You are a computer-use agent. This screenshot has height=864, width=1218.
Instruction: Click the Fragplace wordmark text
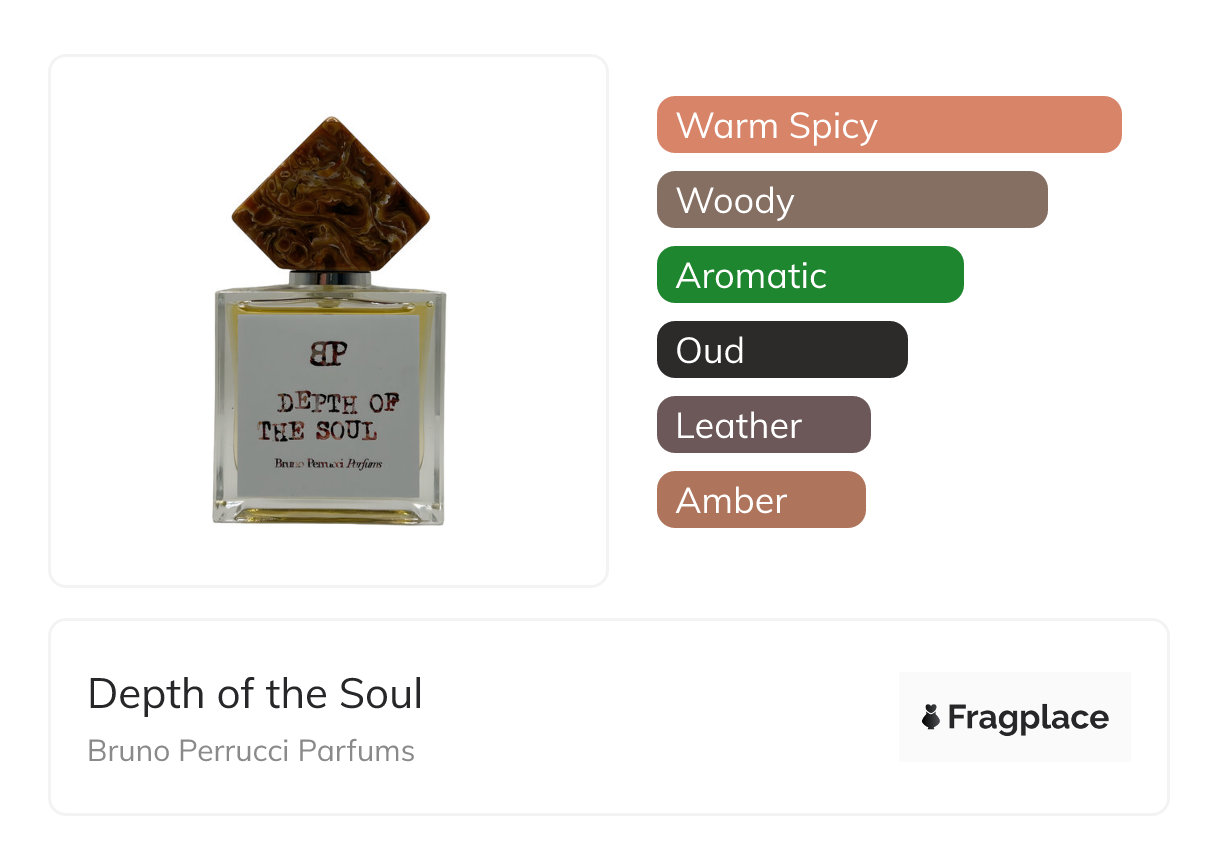(1028, 718)
